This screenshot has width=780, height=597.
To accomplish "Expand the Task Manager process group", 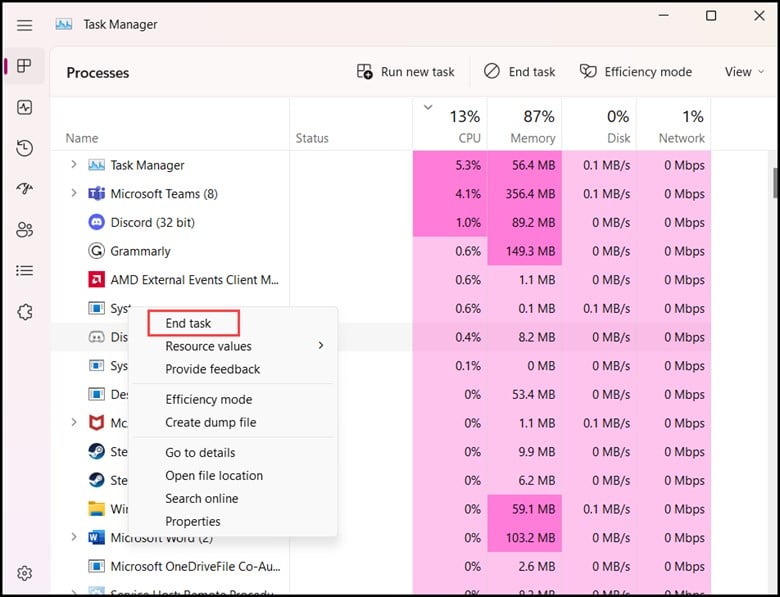I will pos(74,164).
